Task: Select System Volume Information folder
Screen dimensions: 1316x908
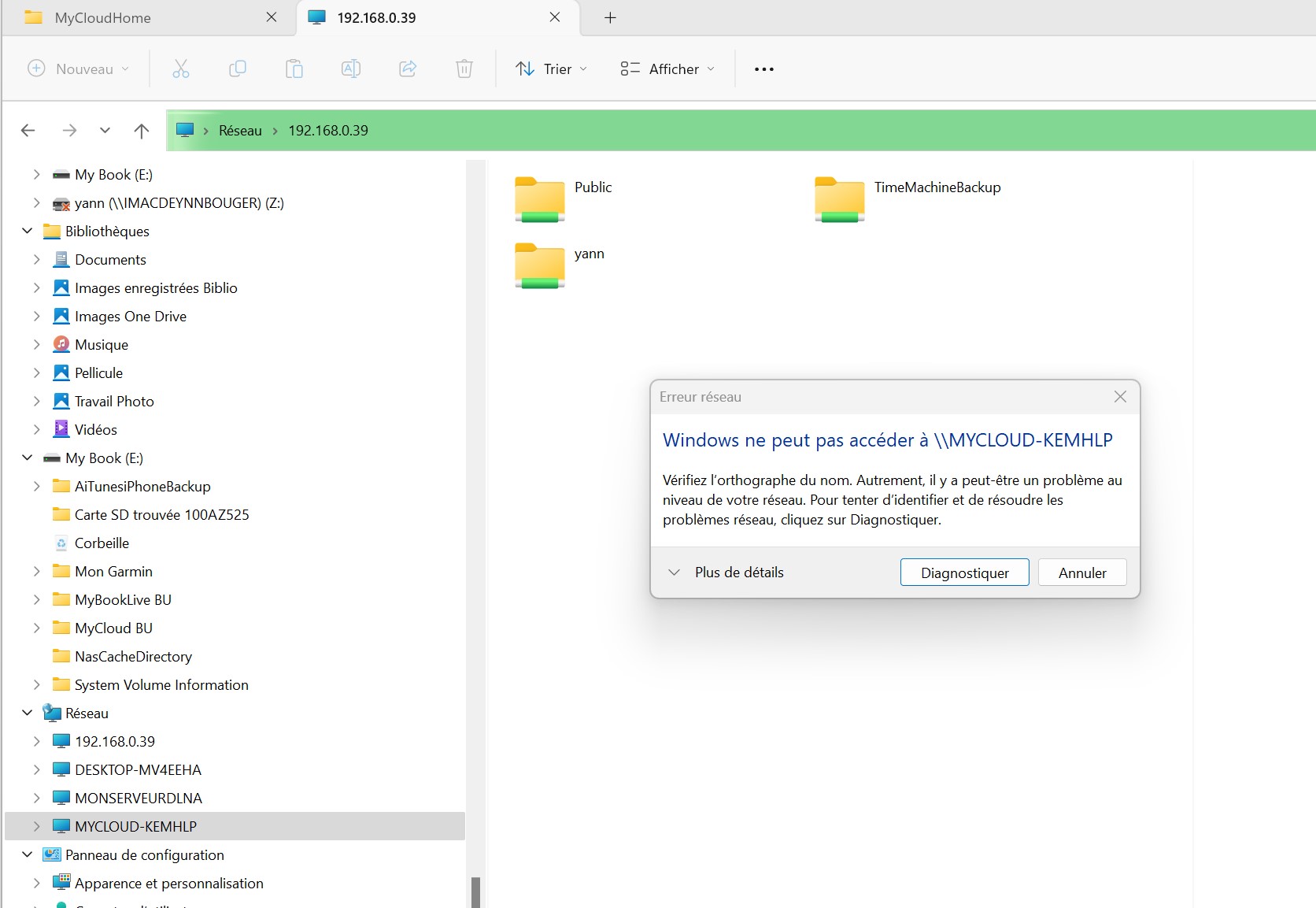Action: (161, 684)
